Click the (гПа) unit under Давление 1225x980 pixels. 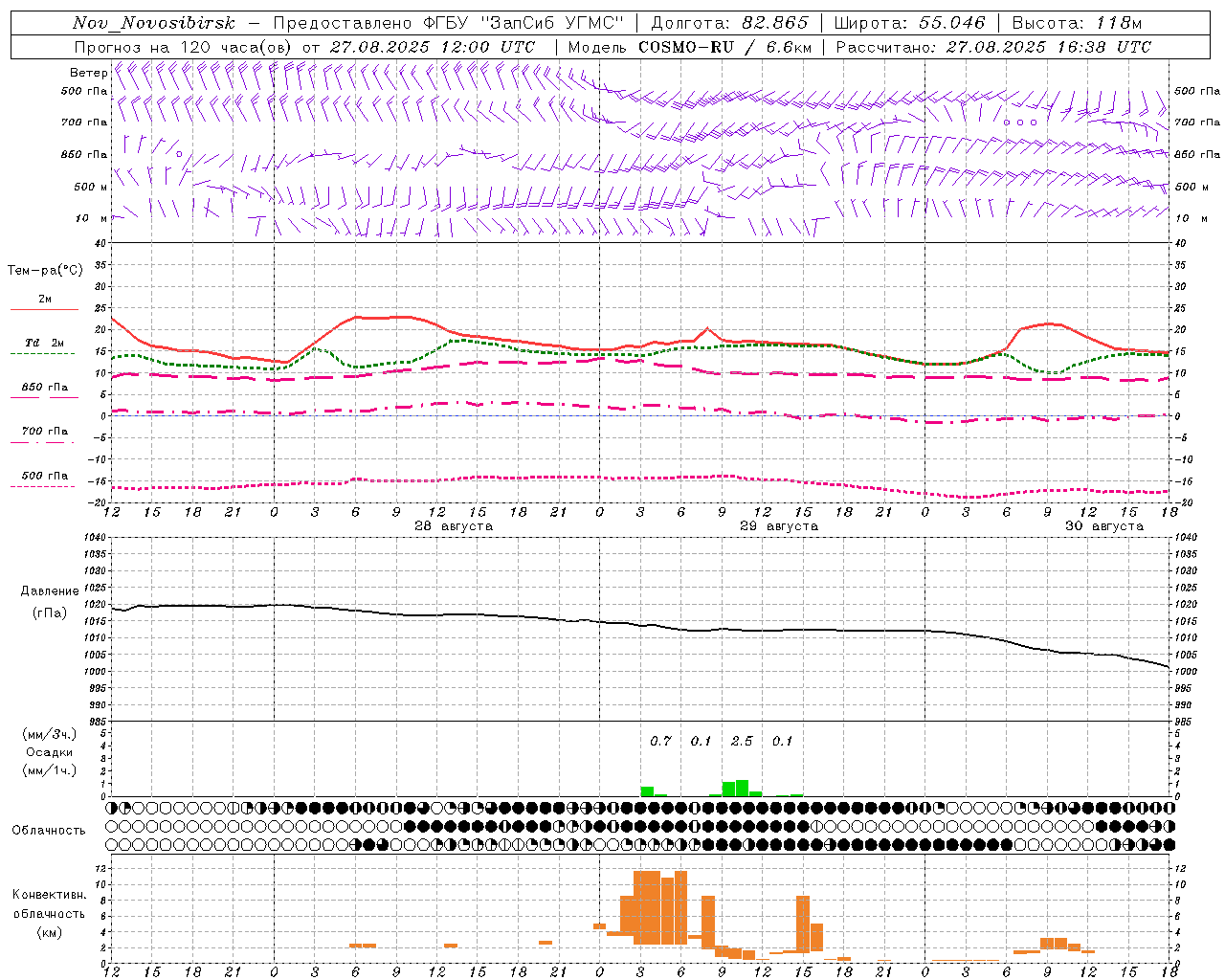tap(50, 612)
